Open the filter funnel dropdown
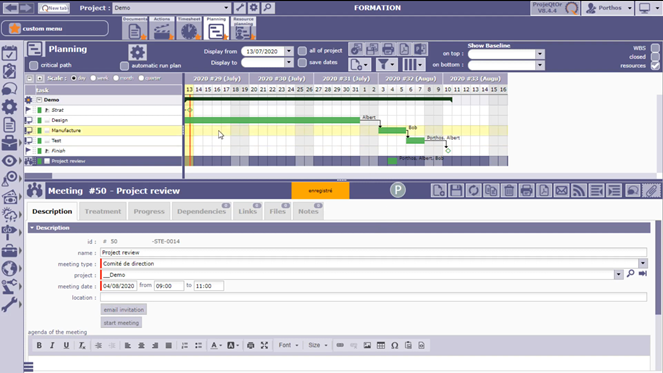 pyautogui.click(x=386, y=64)
